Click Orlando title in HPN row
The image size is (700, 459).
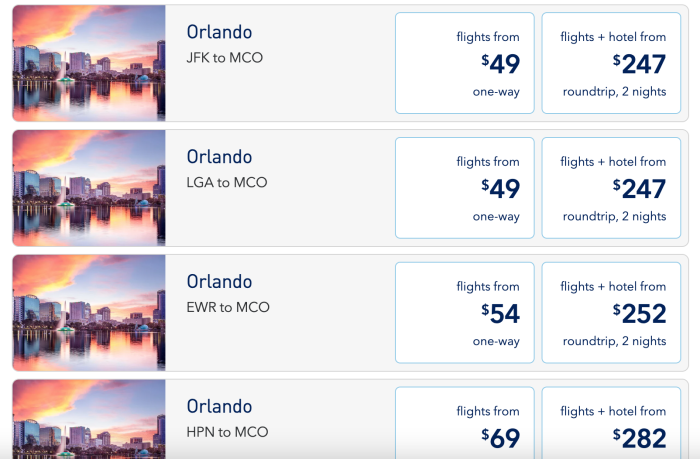pos(219,407)
